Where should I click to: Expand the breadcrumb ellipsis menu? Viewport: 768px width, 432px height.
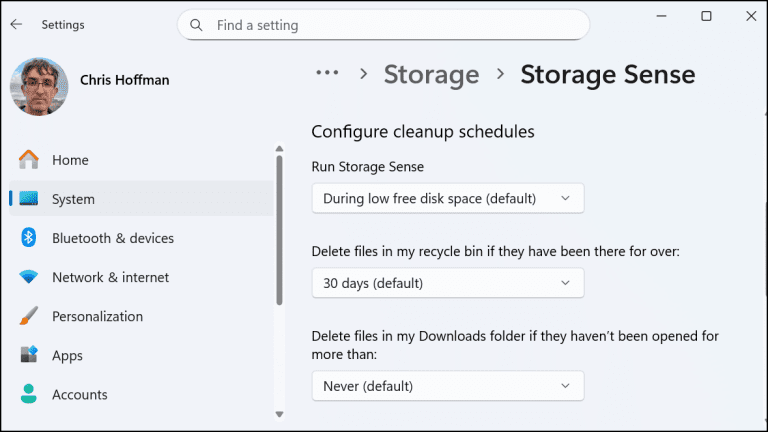[326, 74]
